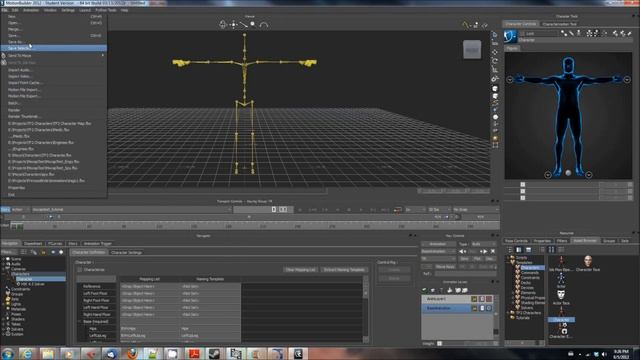The width and height of the screenshot is (640, 360).
Task: Adjust the layer Weight slider
Action: pos(439,344)
